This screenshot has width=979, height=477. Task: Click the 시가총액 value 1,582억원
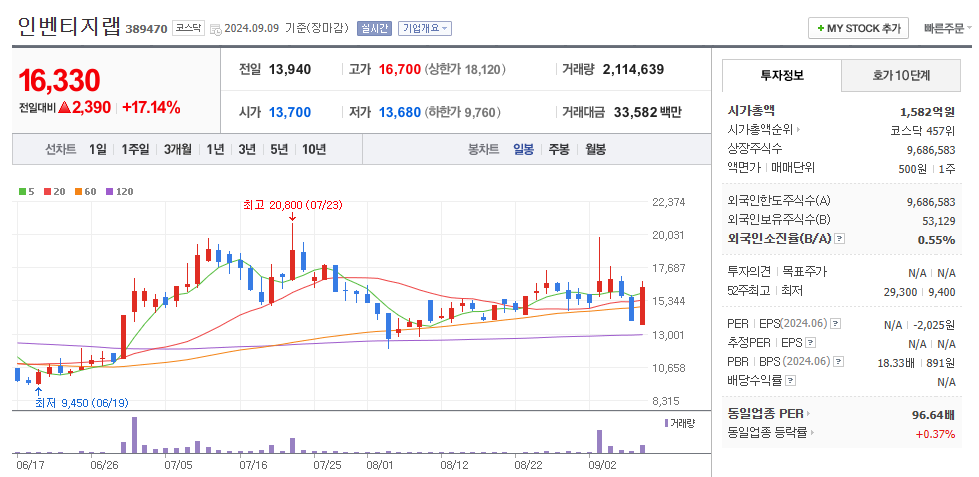click(927, 112)
